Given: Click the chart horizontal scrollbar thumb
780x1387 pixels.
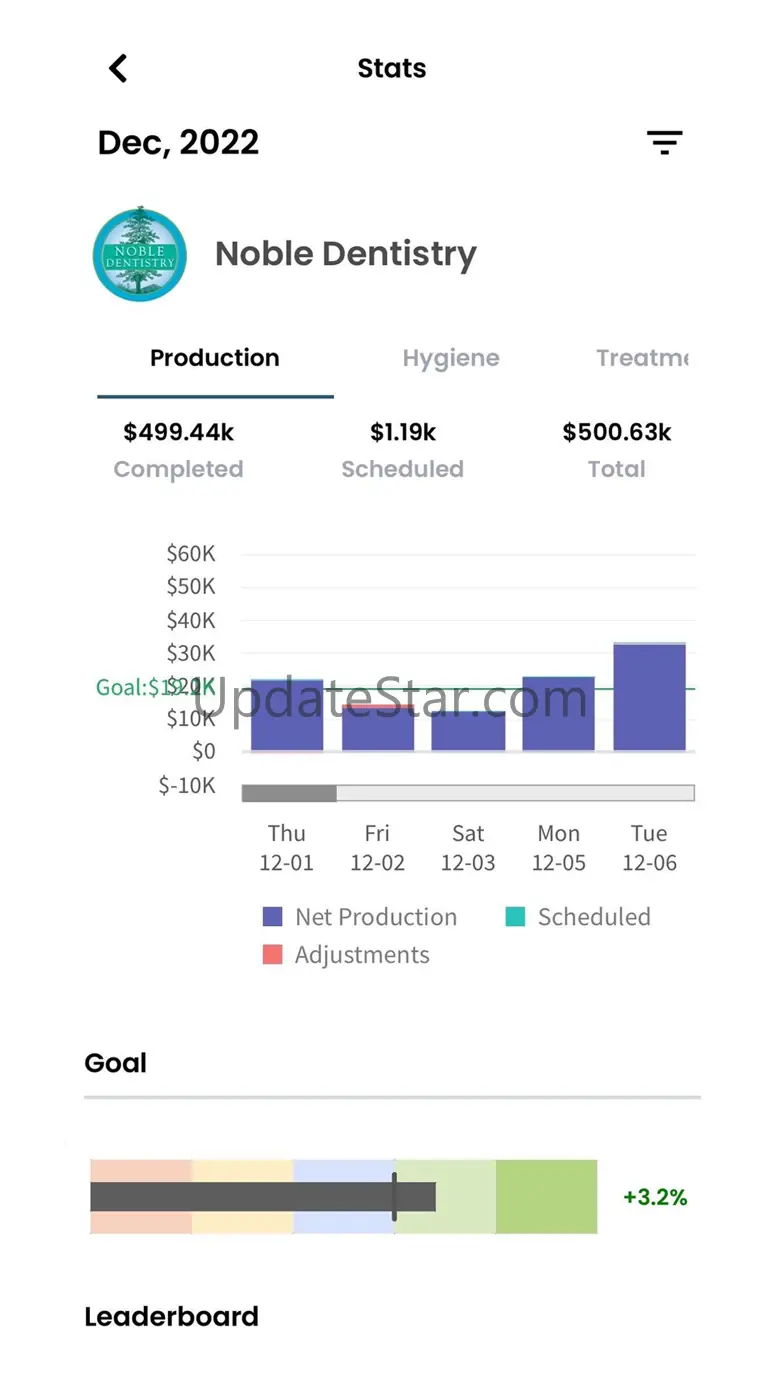Looking at the screenshot, I should click(289, 793).
